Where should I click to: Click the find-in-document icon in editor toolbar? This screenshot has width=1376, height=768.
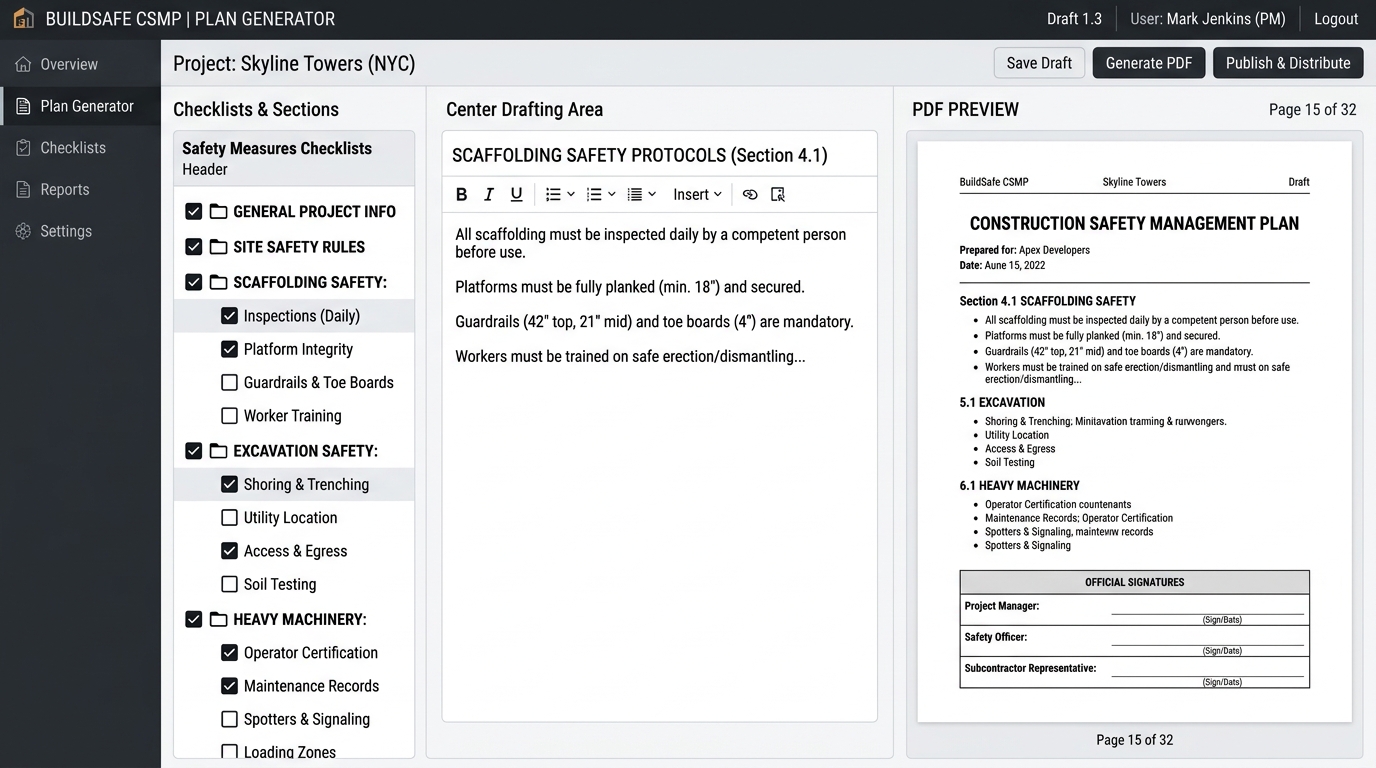(x=778, y=195)
